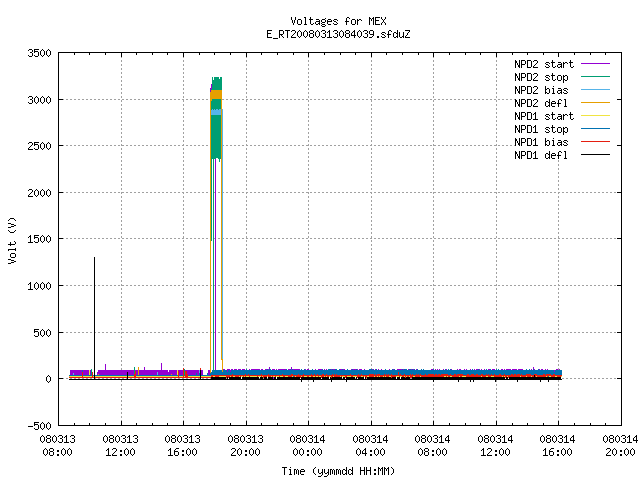Image resolution: width=640 pixels, height=480 pixels.
Task: Click the purple NPD2 start legend line
Action: click(596, 64)
